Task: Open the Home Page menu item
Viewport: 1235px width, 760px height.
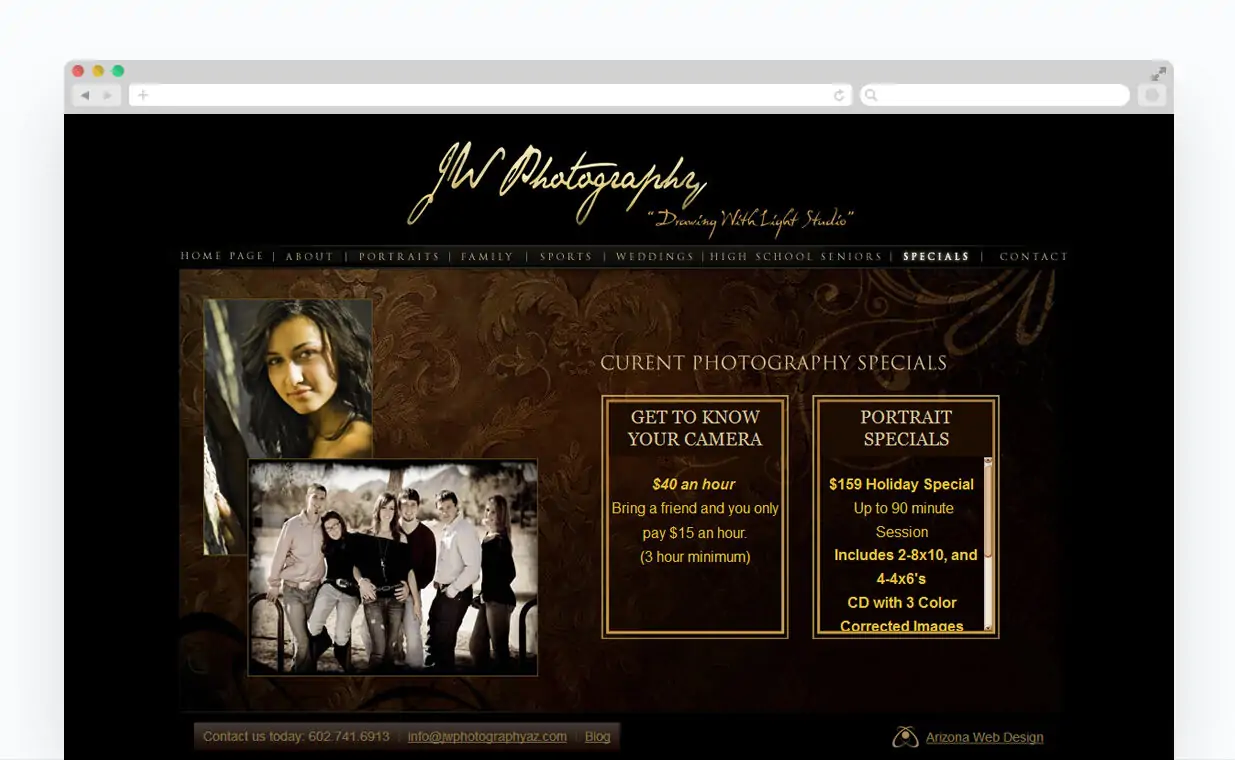Action: point(222,257)
